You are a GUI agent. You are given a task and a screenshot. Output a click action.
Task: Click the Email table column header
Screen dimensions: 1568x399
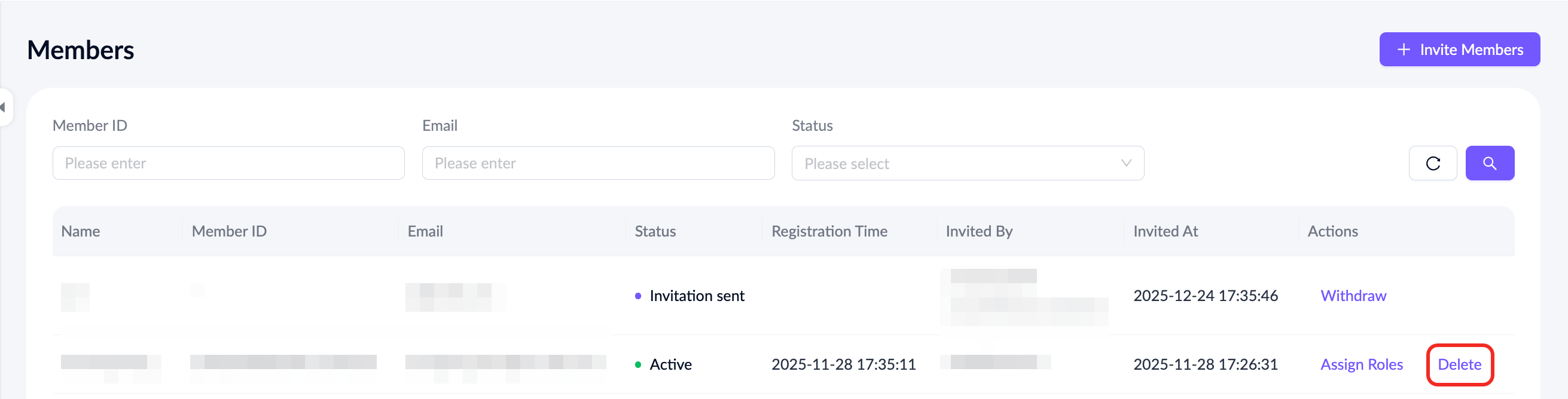coord(425,231)
